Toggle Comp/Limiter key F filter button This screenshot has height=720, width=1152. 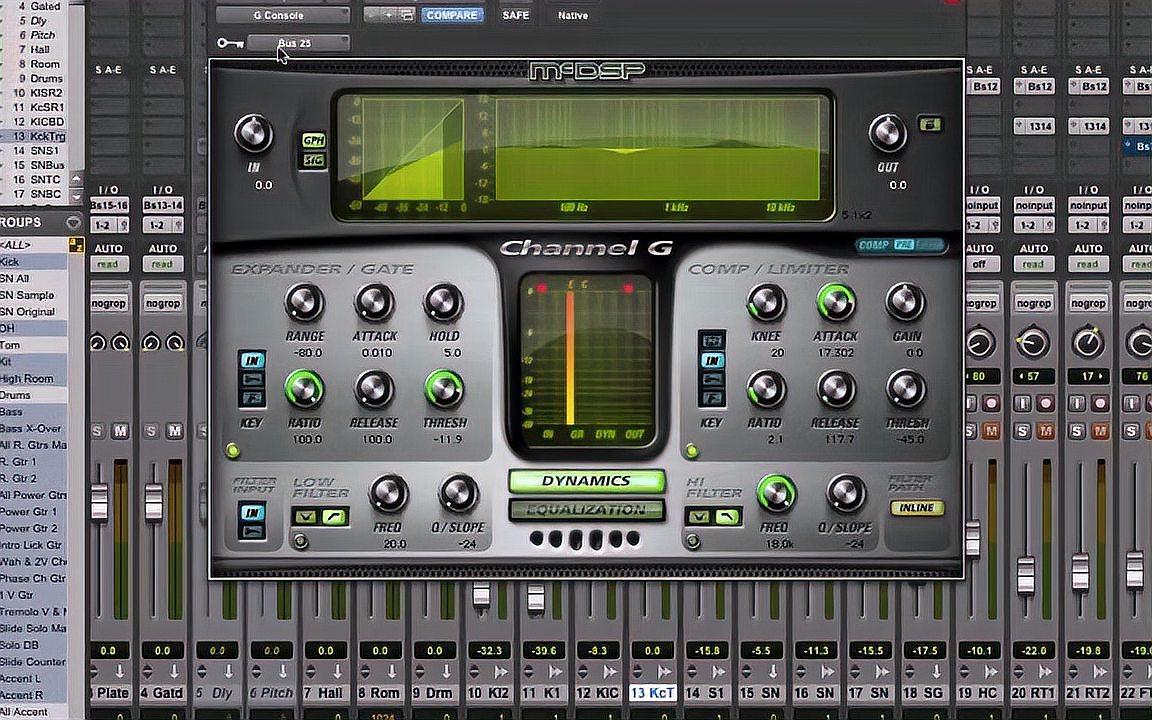(x=712, y=398)
